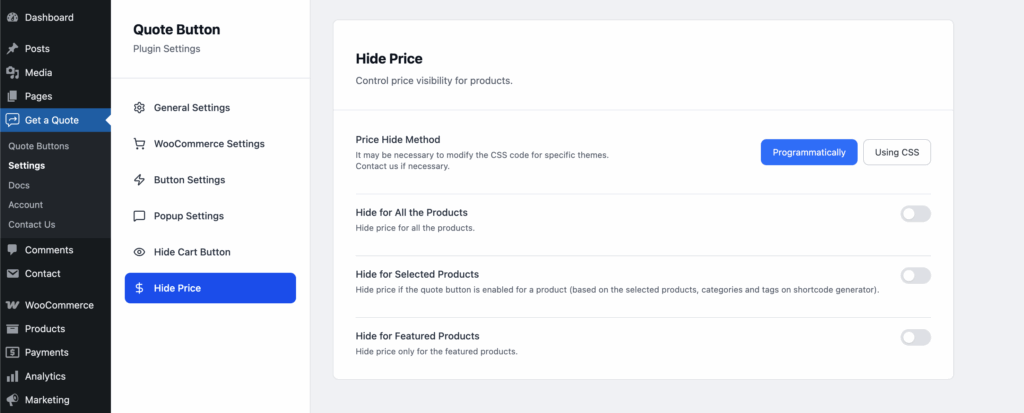The height and width of the screenshot is (413, 1024).
Task: Click the gear icon beside General Settings
Action: (140, 108)
